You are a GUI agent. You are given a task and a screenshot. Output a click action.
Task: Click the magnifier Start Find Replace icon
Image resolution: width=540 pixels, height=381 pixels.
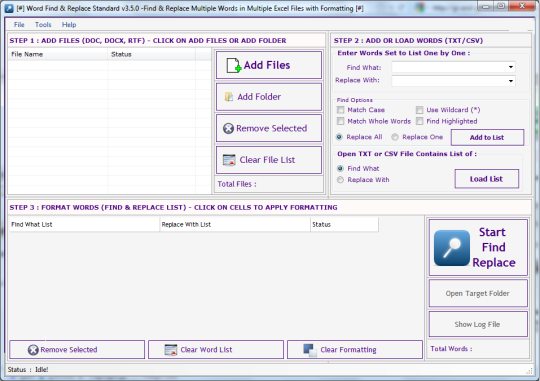click(x=452, y=248)
